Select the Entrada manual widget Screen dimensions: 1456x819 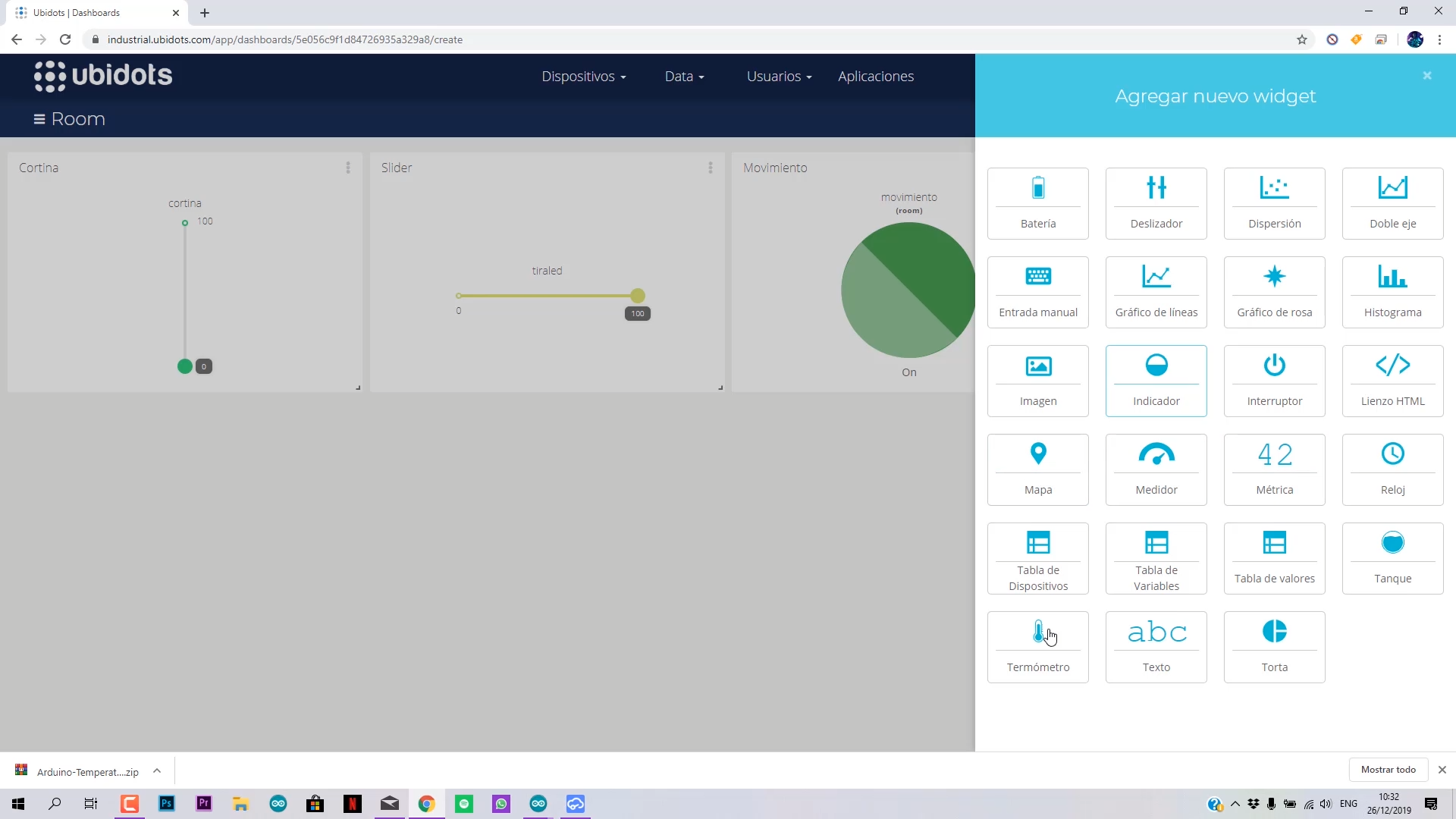pyautogui.click(x=1037, y=292)
